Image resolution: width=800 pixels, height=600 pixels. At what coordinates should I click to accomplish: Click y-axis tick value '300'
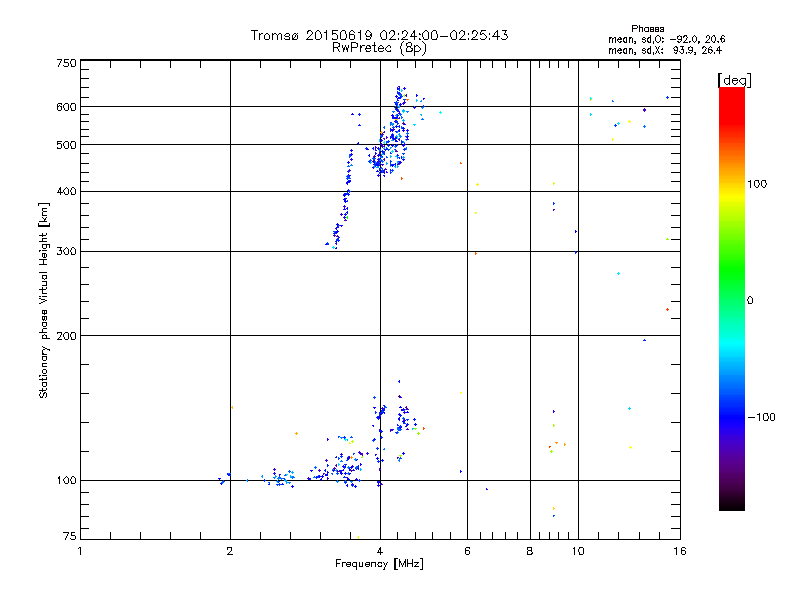[66, 251]
